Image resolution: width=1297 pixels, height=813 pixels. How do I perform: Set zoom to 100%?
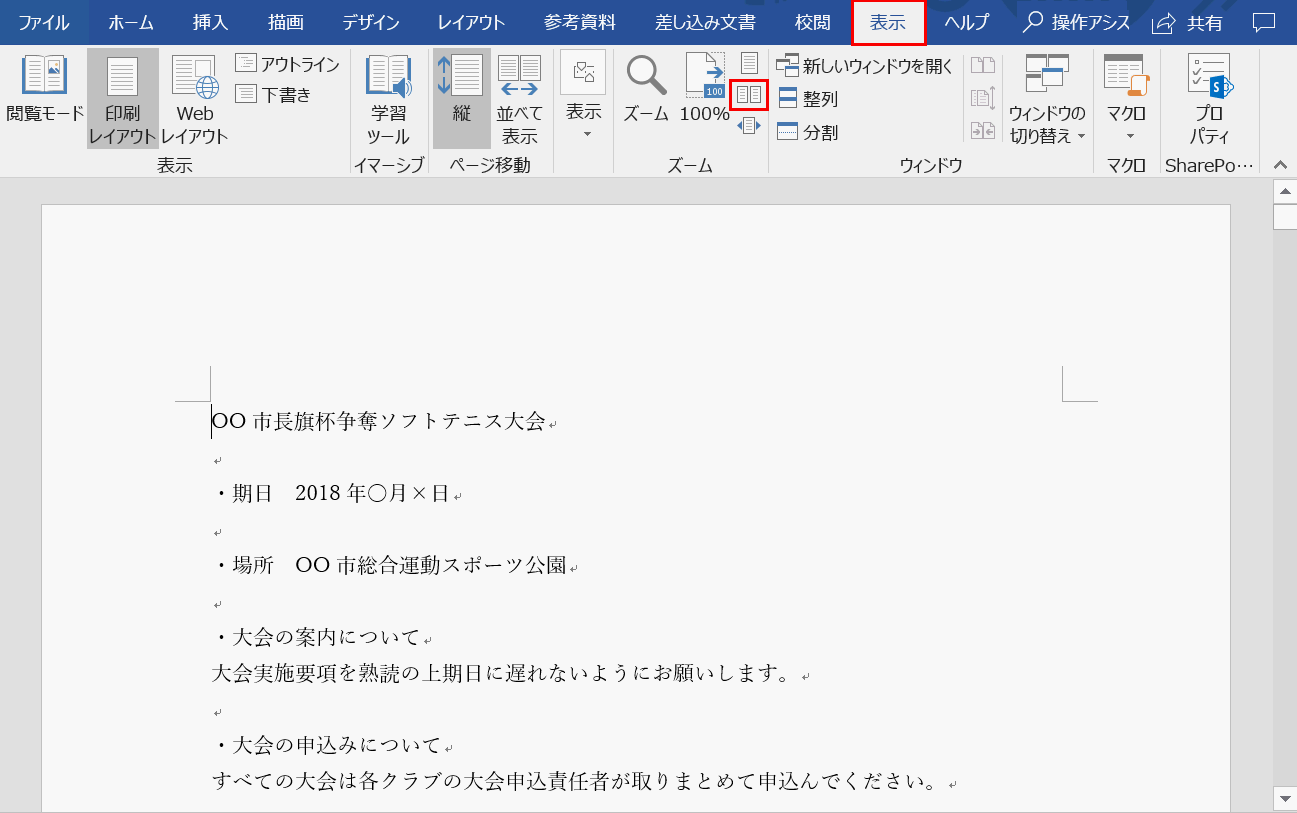click(705, 90)
